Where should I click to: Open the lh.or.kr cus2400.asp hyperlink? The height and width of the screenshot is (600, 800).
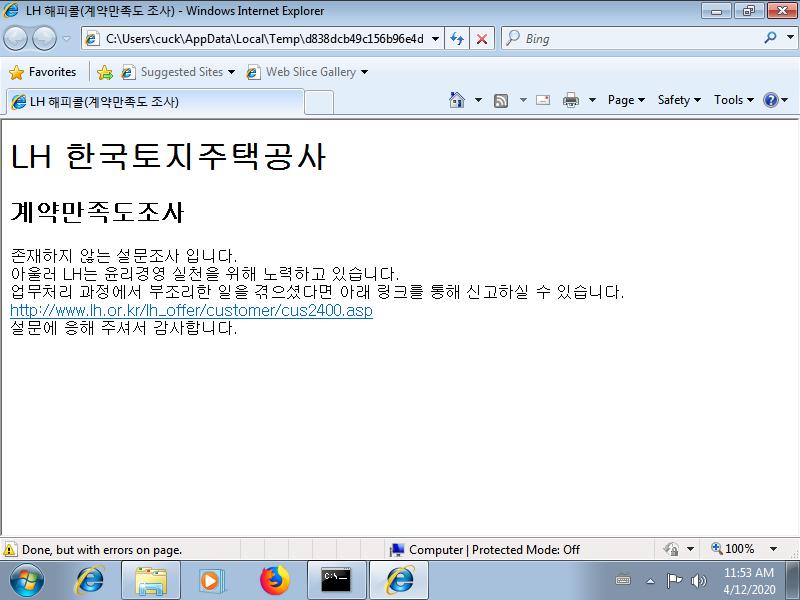[191, 310]
